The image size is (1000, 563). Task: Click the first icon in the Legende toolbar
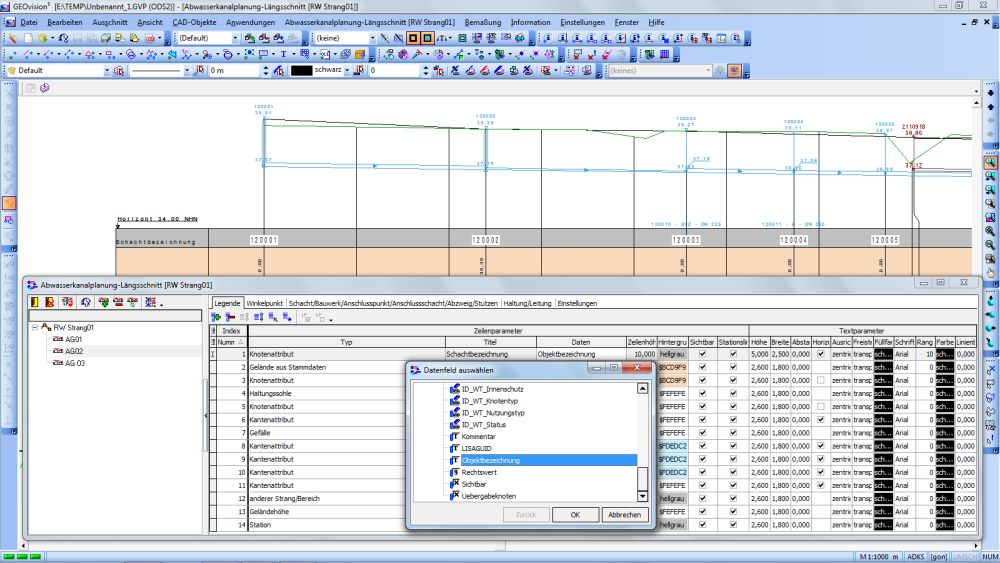point(217,317)
